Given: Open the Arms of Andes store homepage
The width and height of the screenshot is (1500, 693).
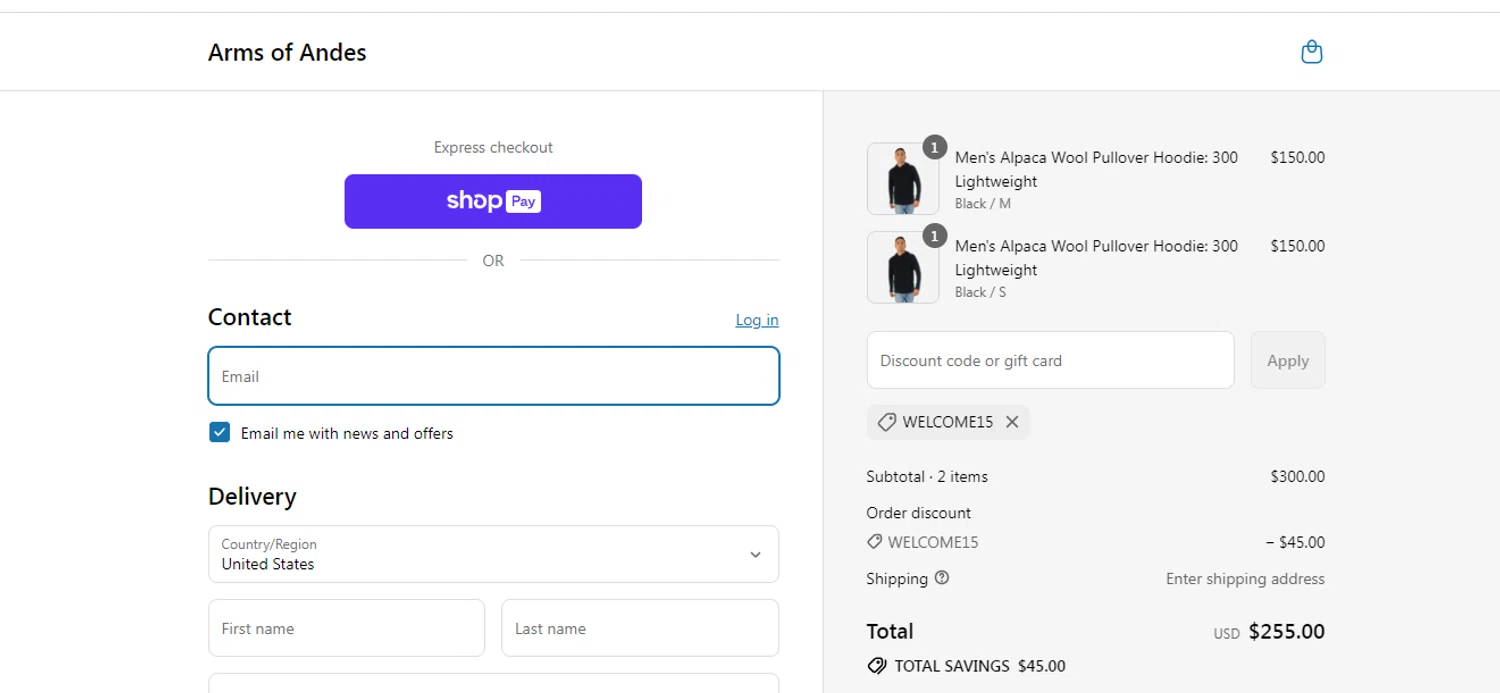Looking at the screenshot, I should (287, 52).
